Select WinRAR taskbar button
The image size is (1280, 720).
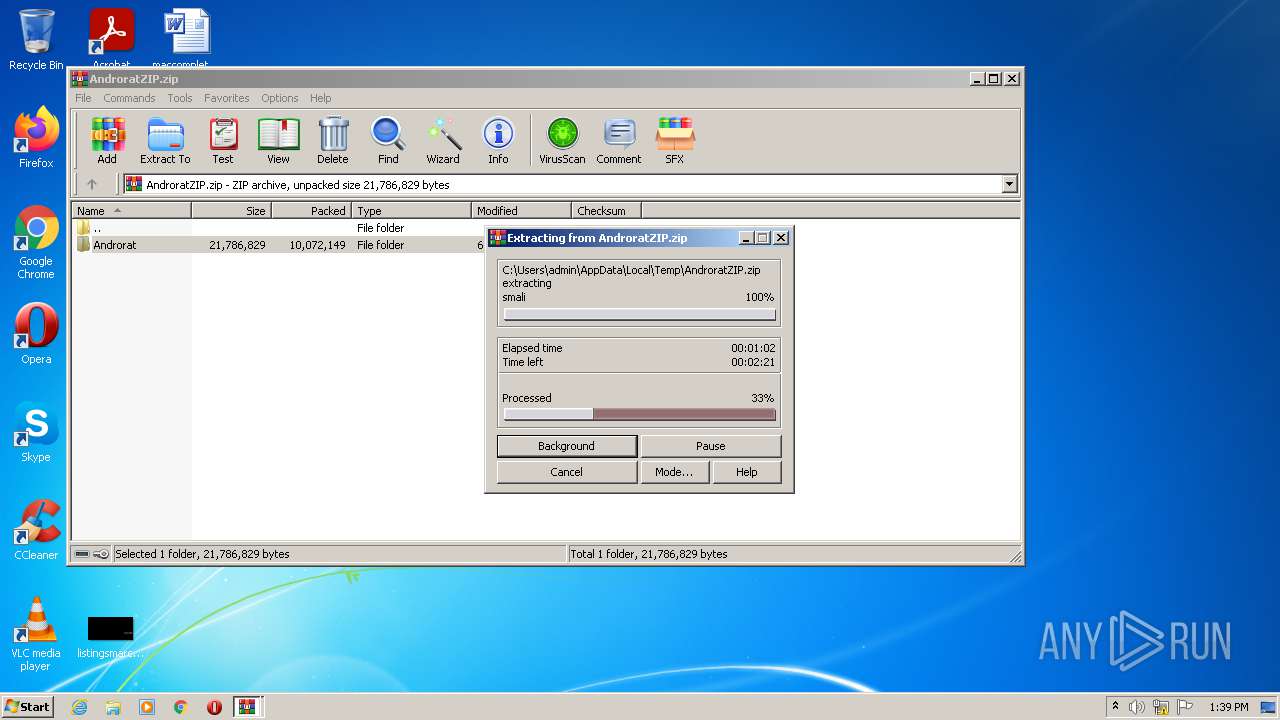coord(248,707)
